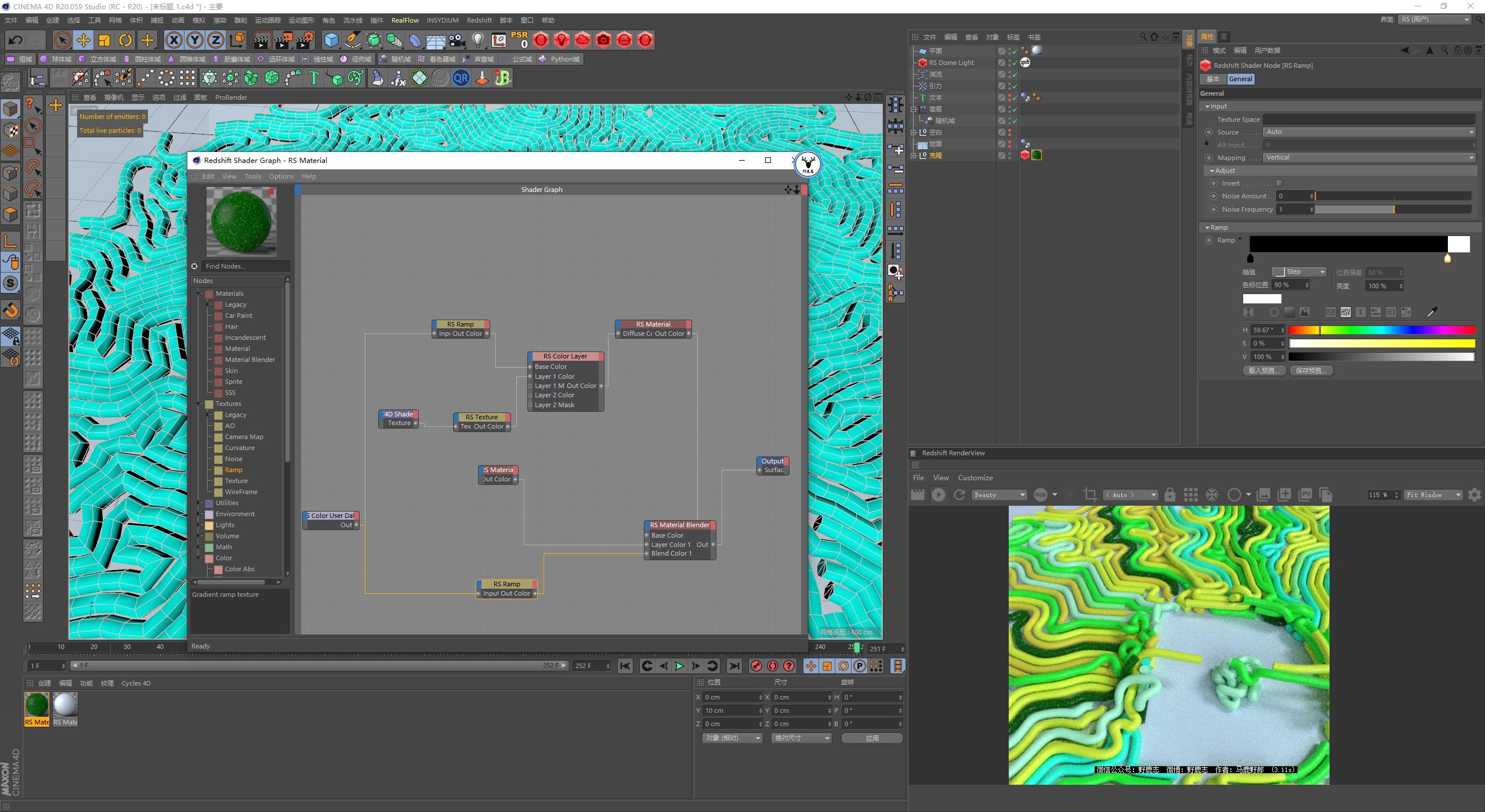
Task: Select the crop/region render tool in RenderView
Action: (x=1090, y=494)
